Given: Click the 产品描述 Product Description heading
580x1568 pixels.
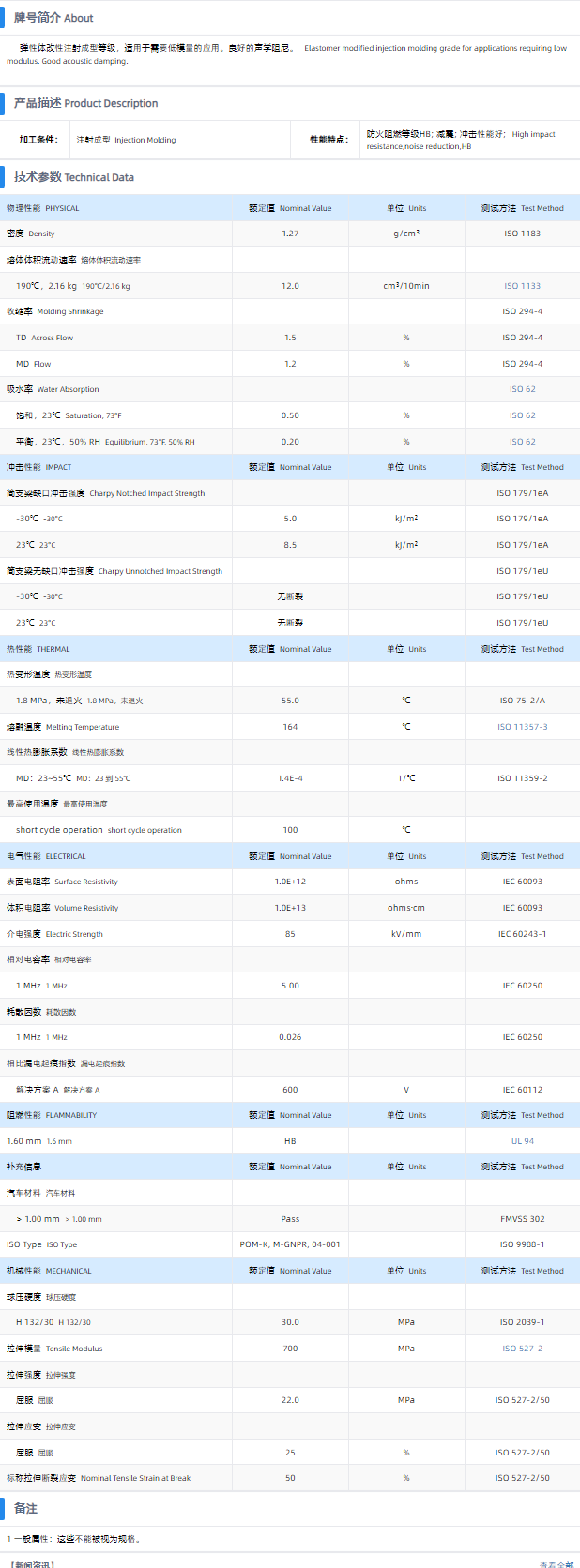Looking at the screenshot, I should click(x=85, y=103).
